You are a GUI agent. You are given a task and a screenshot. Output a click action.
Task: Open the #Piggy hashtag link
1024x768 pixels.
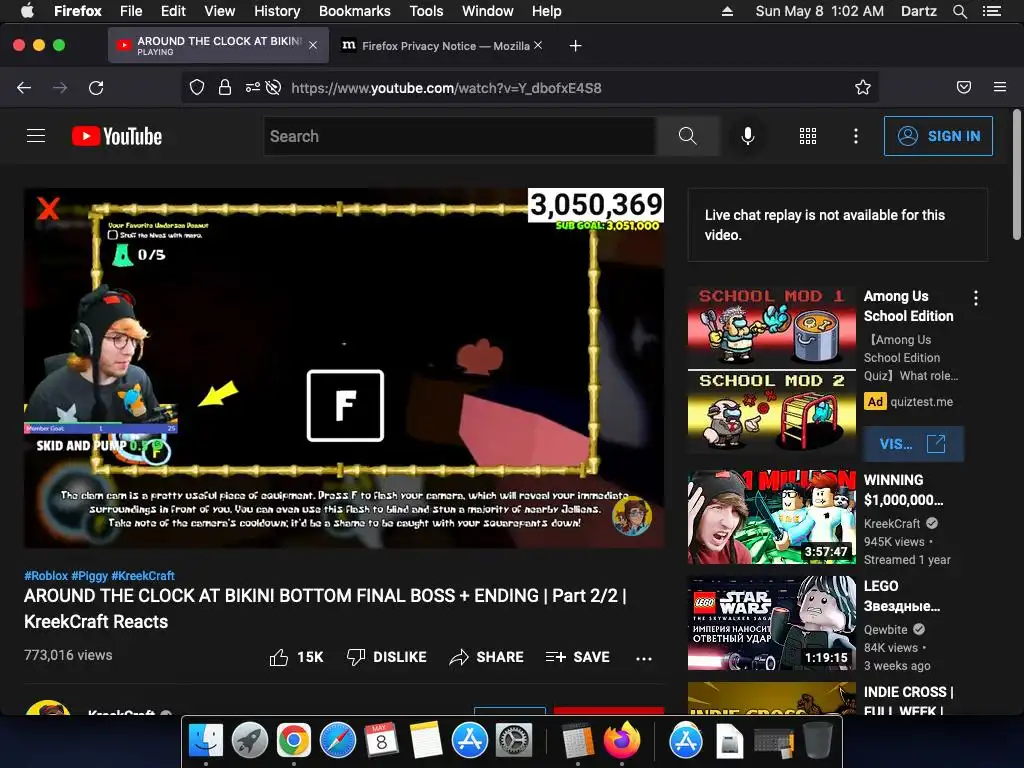89,575
